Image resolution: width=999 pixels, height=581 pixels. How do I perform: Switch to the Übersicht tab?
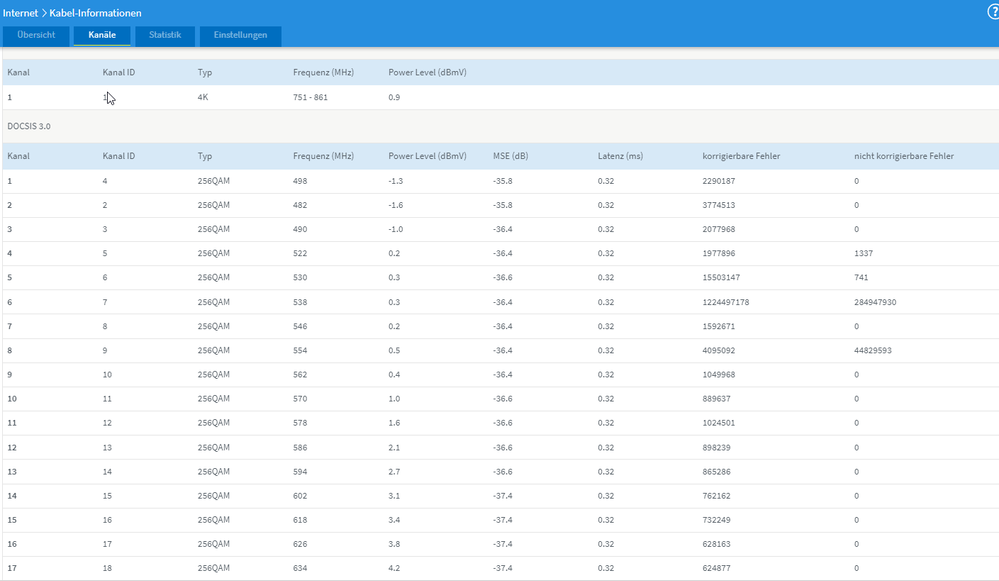click(36, 35)
